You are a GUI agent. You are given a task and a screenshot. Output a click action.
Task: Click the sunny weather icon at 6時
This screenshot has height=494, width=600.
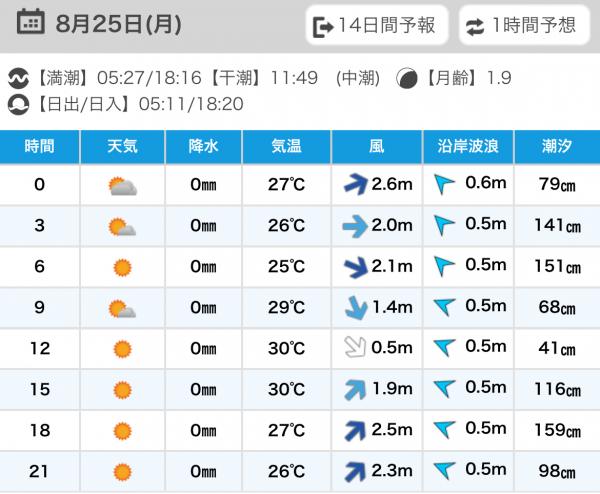coord(122,267)
